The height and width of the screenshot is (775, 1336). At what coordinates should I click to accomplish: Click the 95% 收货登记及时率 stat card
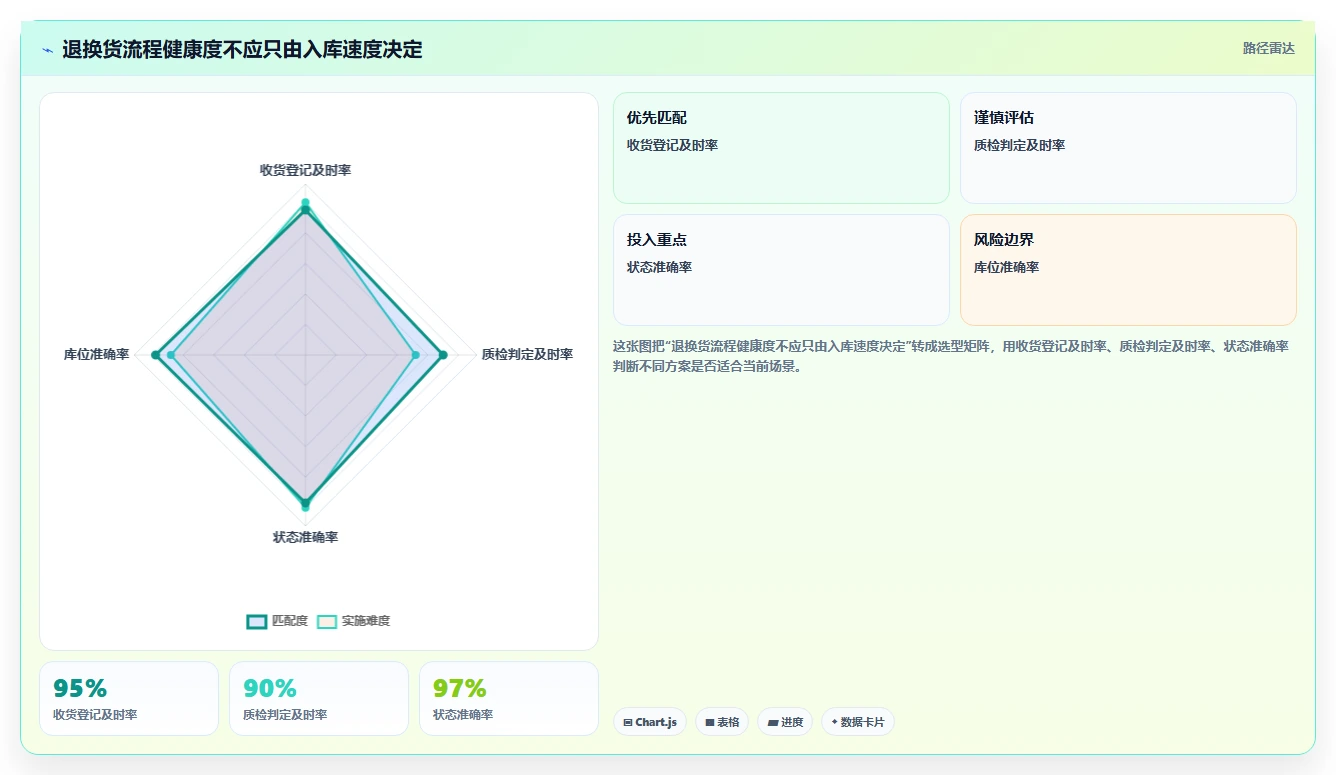click(129, 698)
